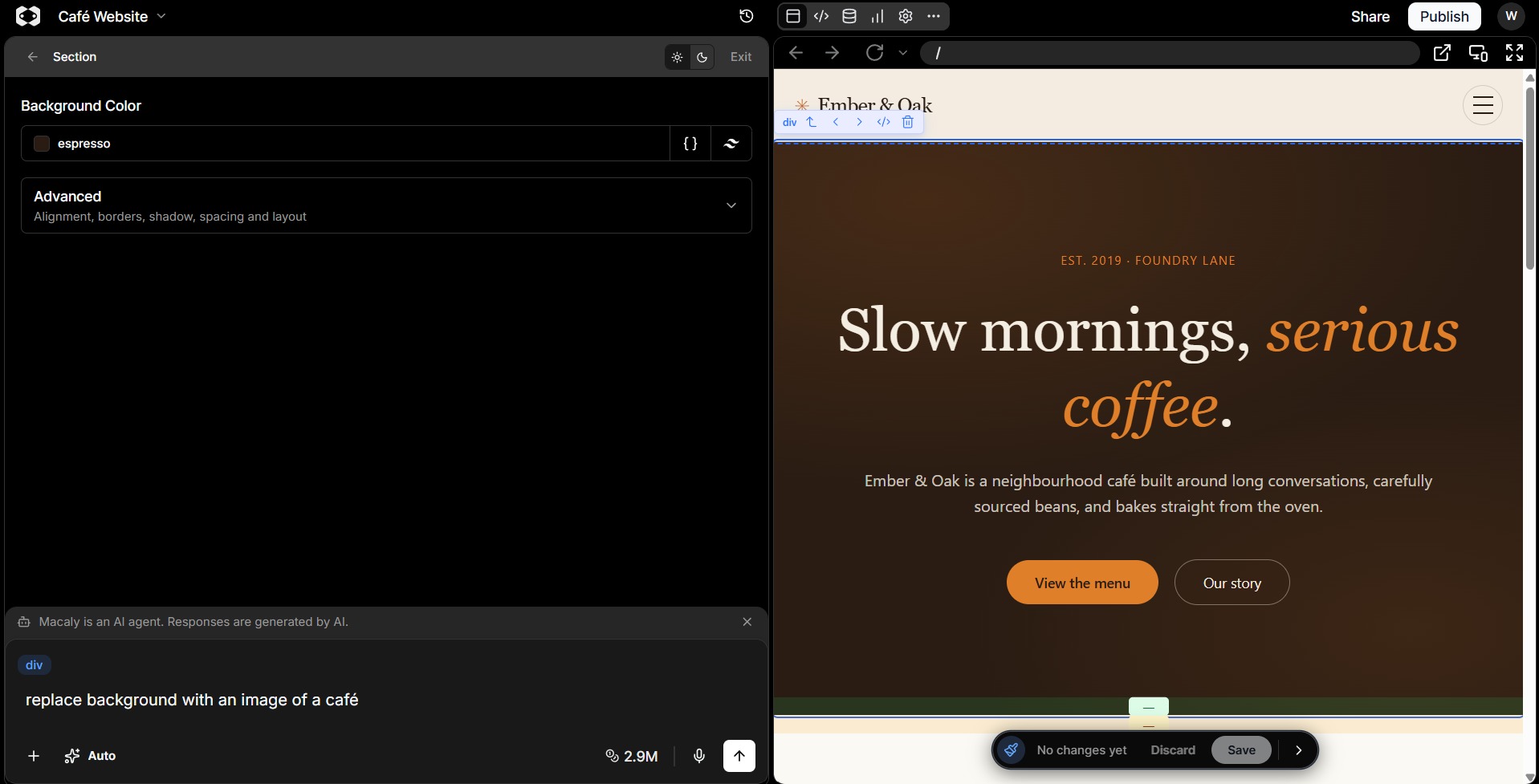Click the Tailwind wave icon beside espresso
This screenshot has height=784, width=1539.
coord(731,144)
